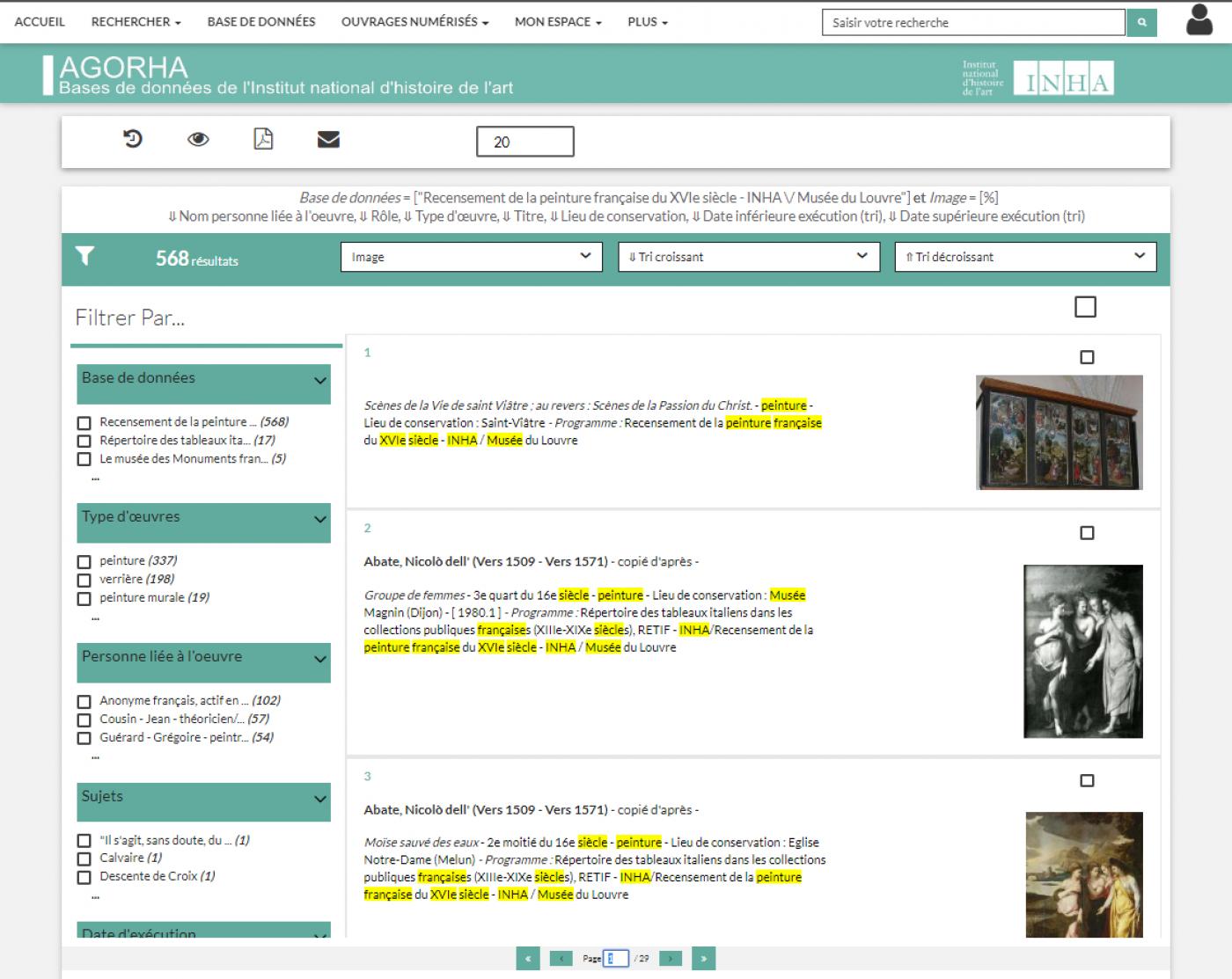This screenshot has height=979, width=1232.
Task: Check Calvaire (1) subject filter
Action: [84, 859]
